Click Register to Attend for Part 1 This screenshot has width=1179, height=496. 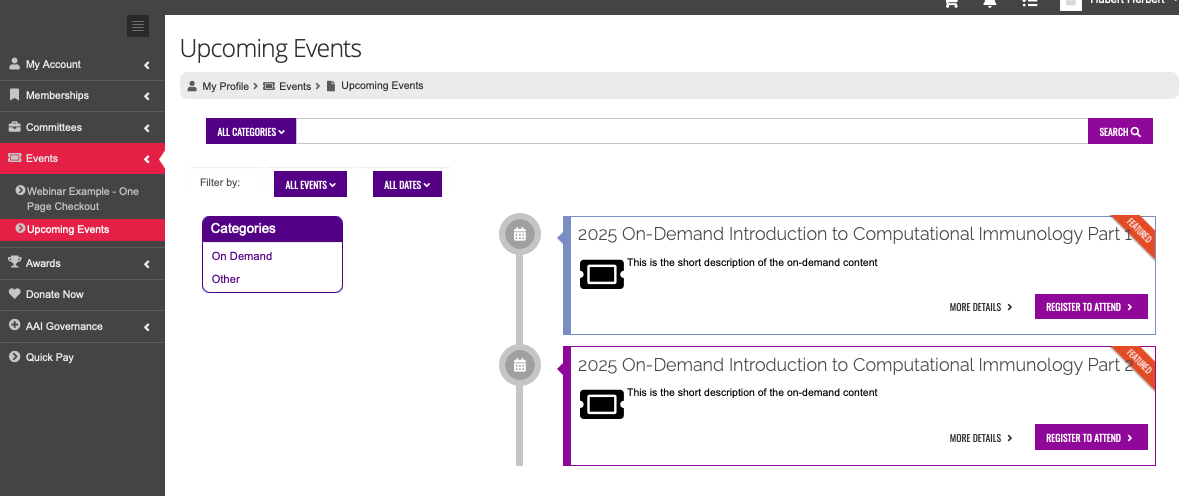point(1090,307)
